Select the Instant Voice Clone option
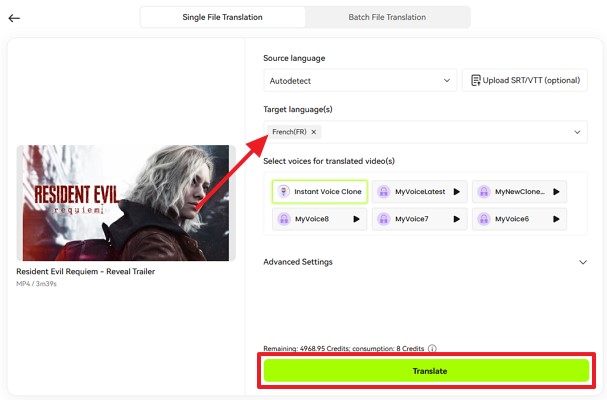The image size is (607, 400). point(319,191)
